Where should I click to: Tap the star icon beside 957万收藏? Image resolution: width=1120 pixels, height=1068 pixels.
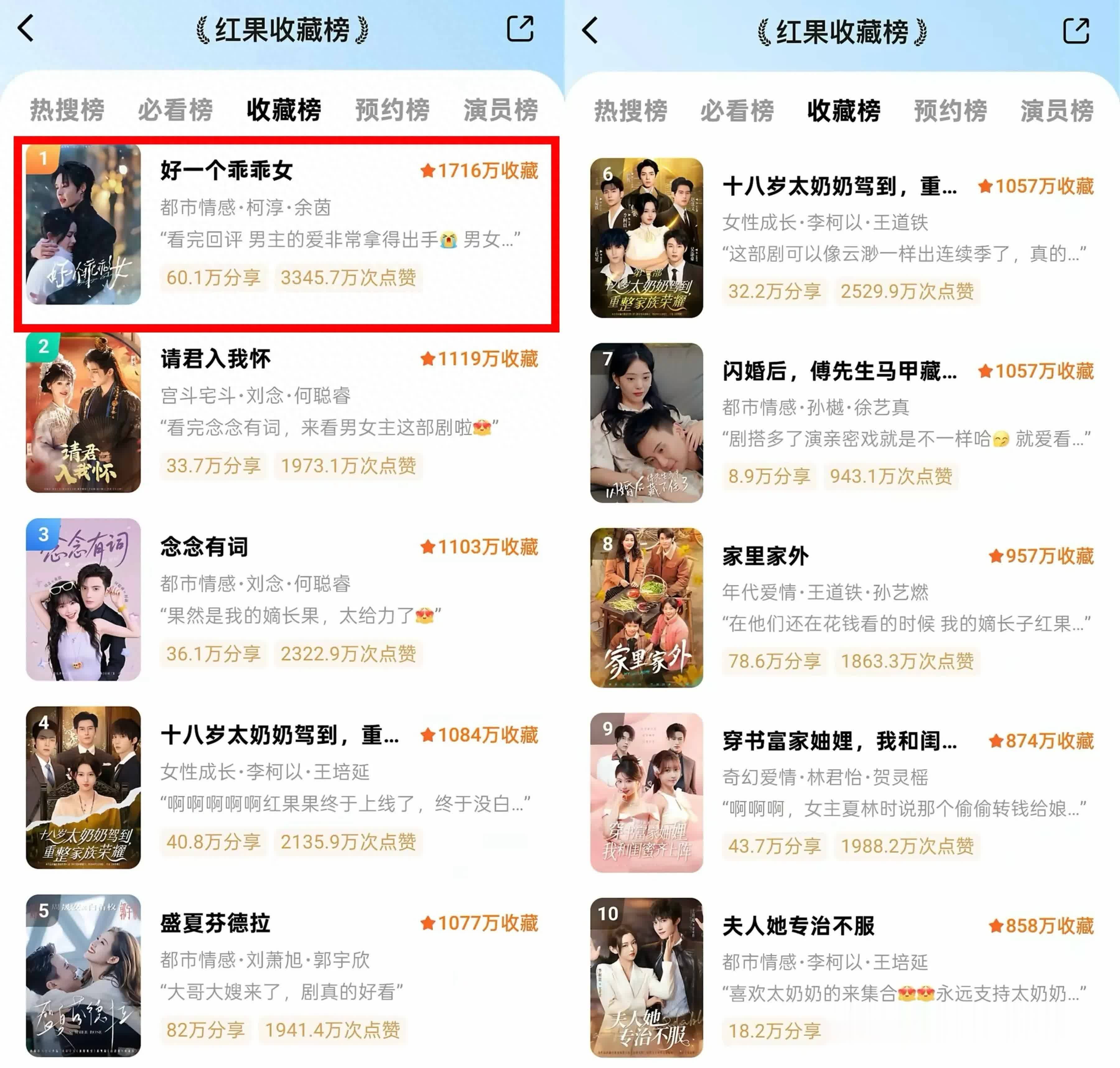point(996,556)
